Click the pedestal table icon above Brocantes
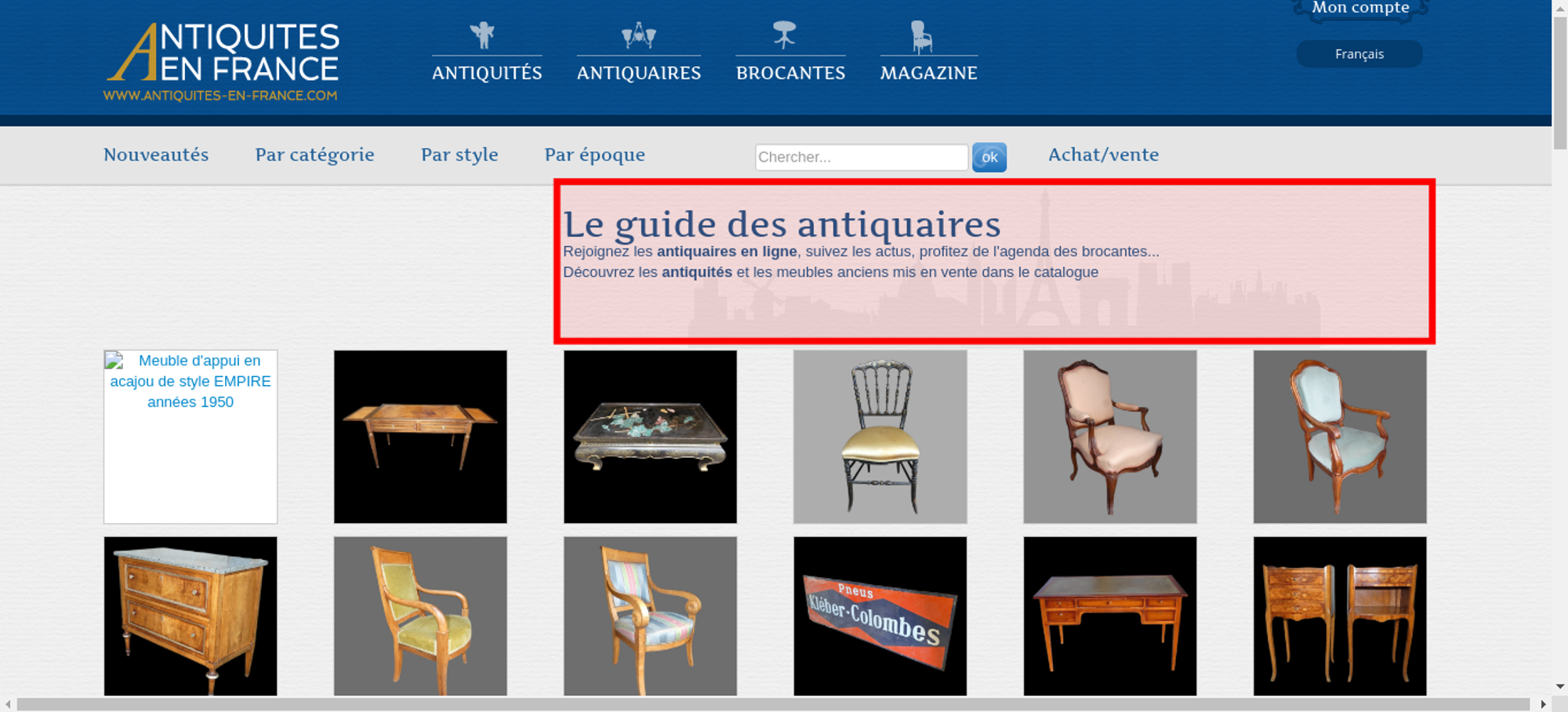Viewport: 1568px width, 712px height. coord(784,35)
